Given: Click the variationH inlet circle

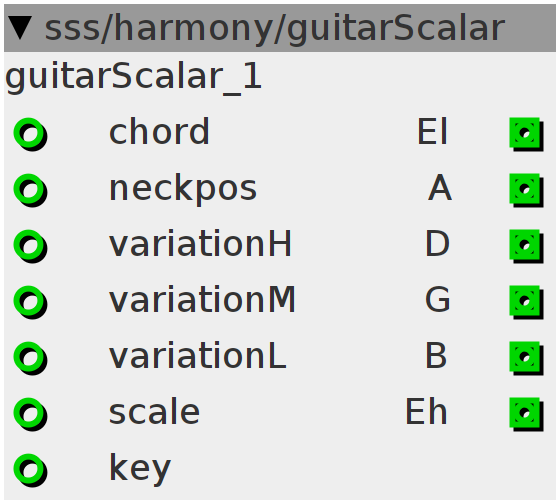Looking at the screenshot, I should 30,246.
